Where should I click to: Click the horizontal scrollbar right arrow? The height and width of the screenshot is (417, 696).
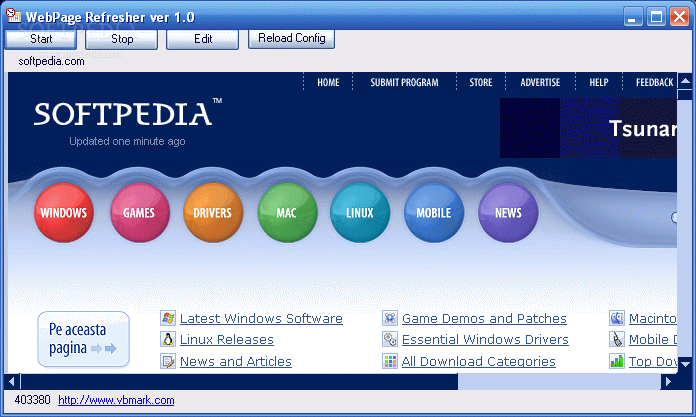tap(668, 381)
